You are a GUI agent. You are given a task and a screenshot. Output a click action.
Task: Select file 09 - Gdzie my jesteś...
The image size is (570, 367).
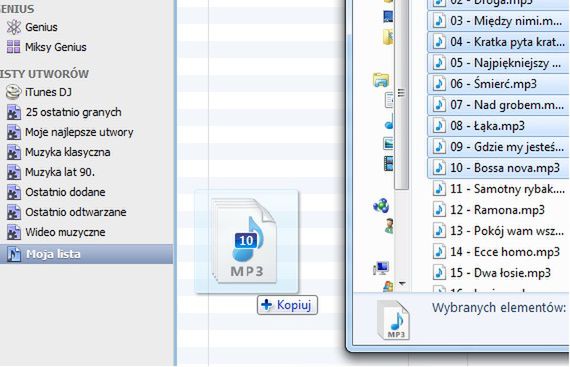point(498,147)
